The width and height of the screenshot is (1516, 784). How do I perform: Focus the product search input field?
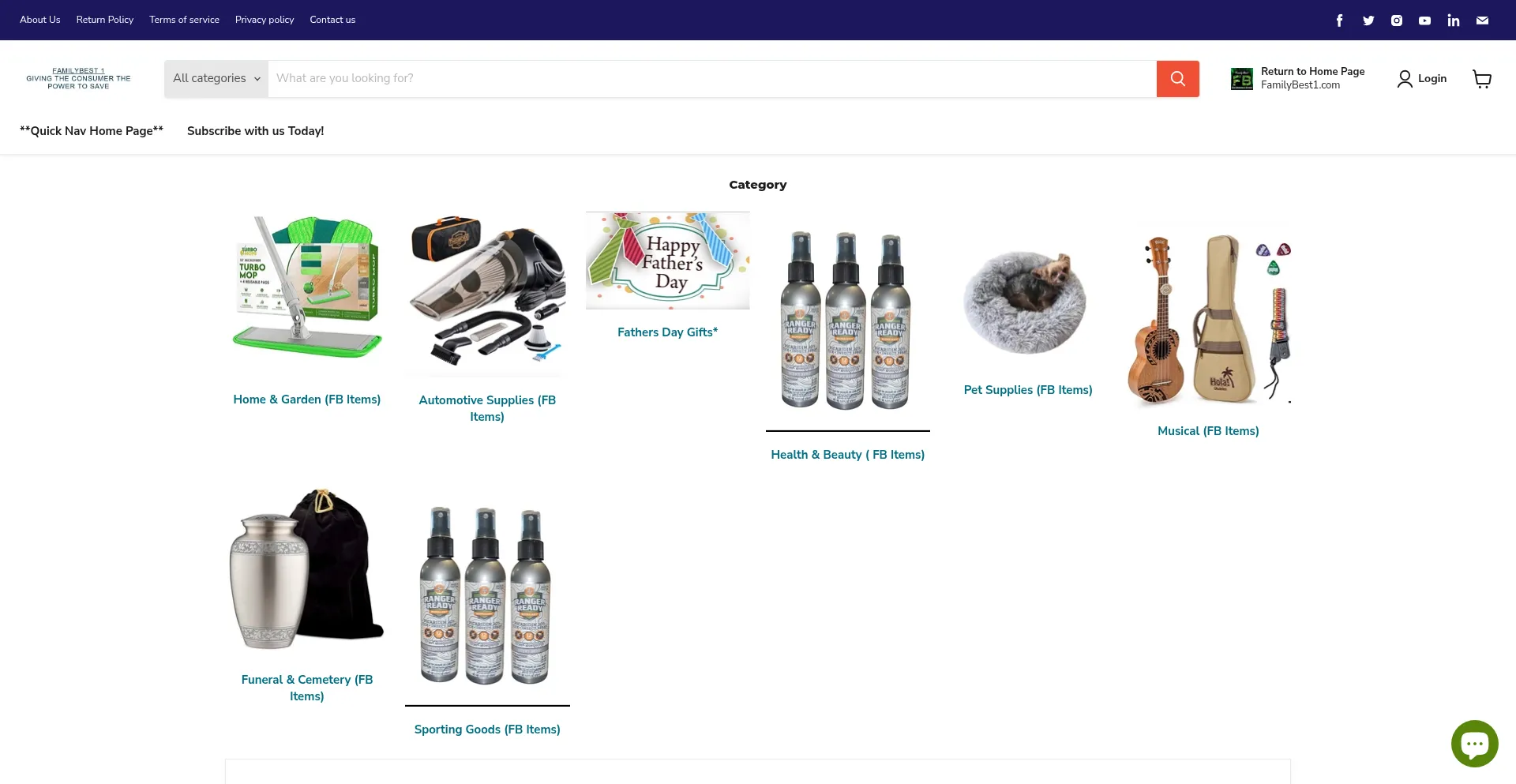pos(712,79)
